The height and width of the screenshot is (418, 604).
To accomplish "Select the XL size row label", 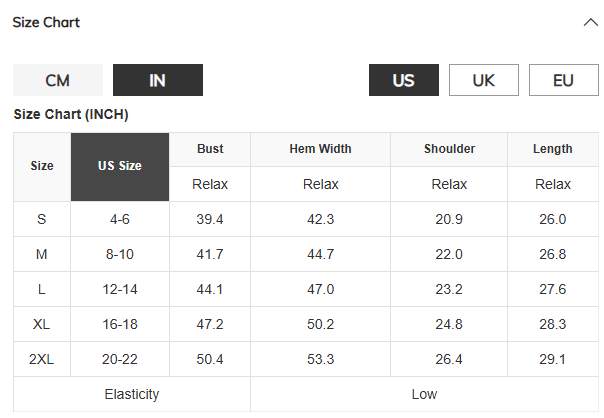I will pyautogui.click(x=42, y=324).
